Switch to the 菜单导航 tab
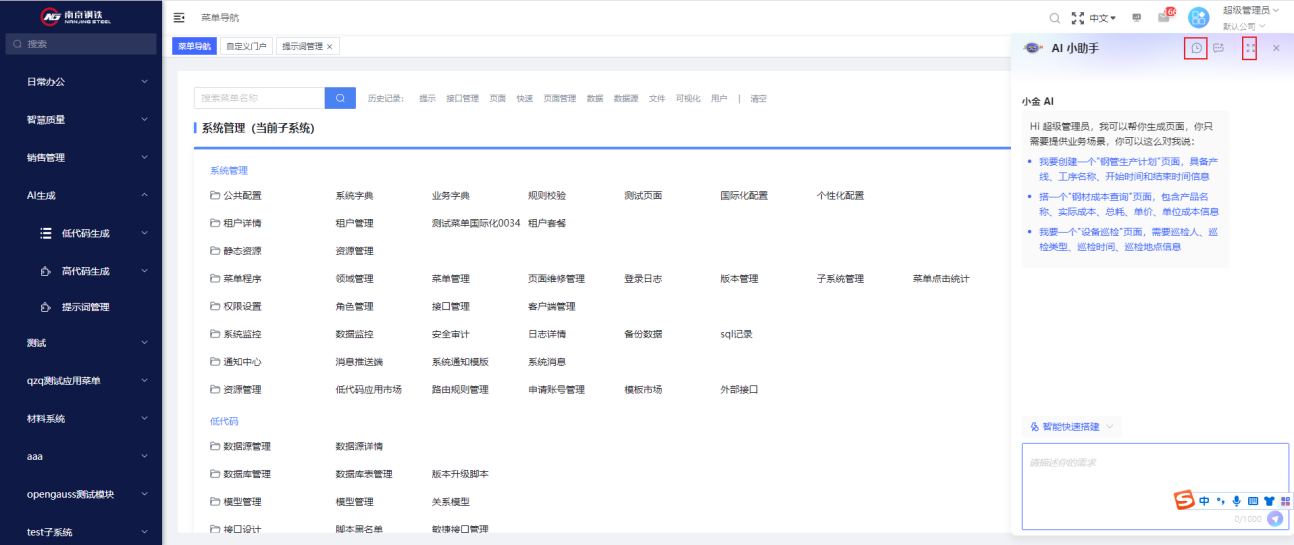 [194, 46]
